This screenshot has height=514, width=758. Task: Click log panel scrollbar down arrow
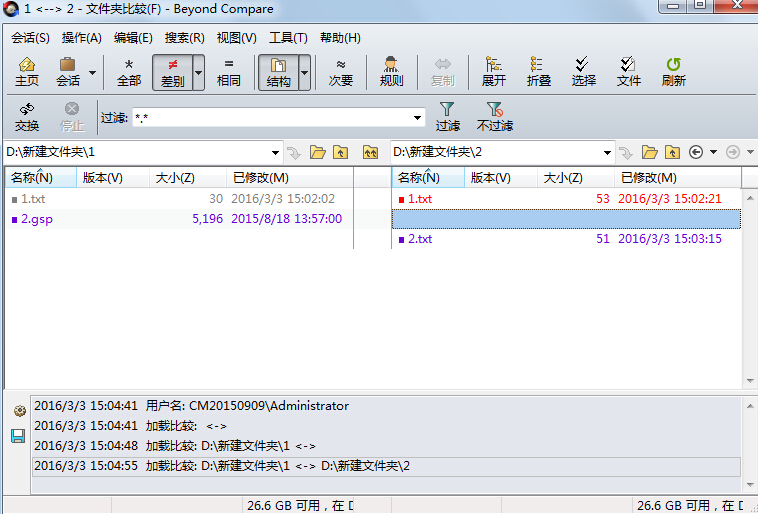pos(750,485)
